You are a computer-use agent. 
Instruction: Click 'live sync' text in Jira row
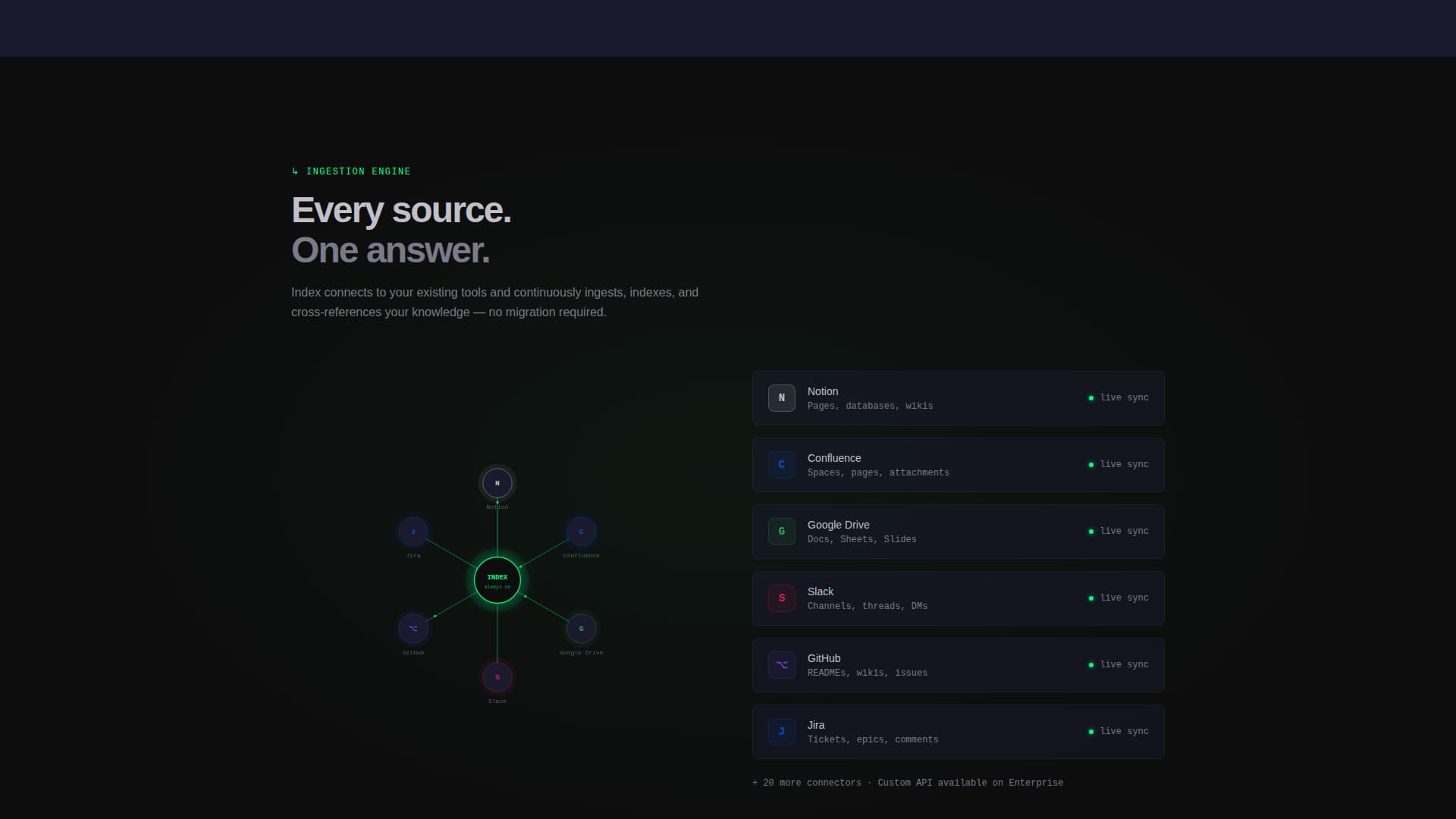click(1125, 731)
